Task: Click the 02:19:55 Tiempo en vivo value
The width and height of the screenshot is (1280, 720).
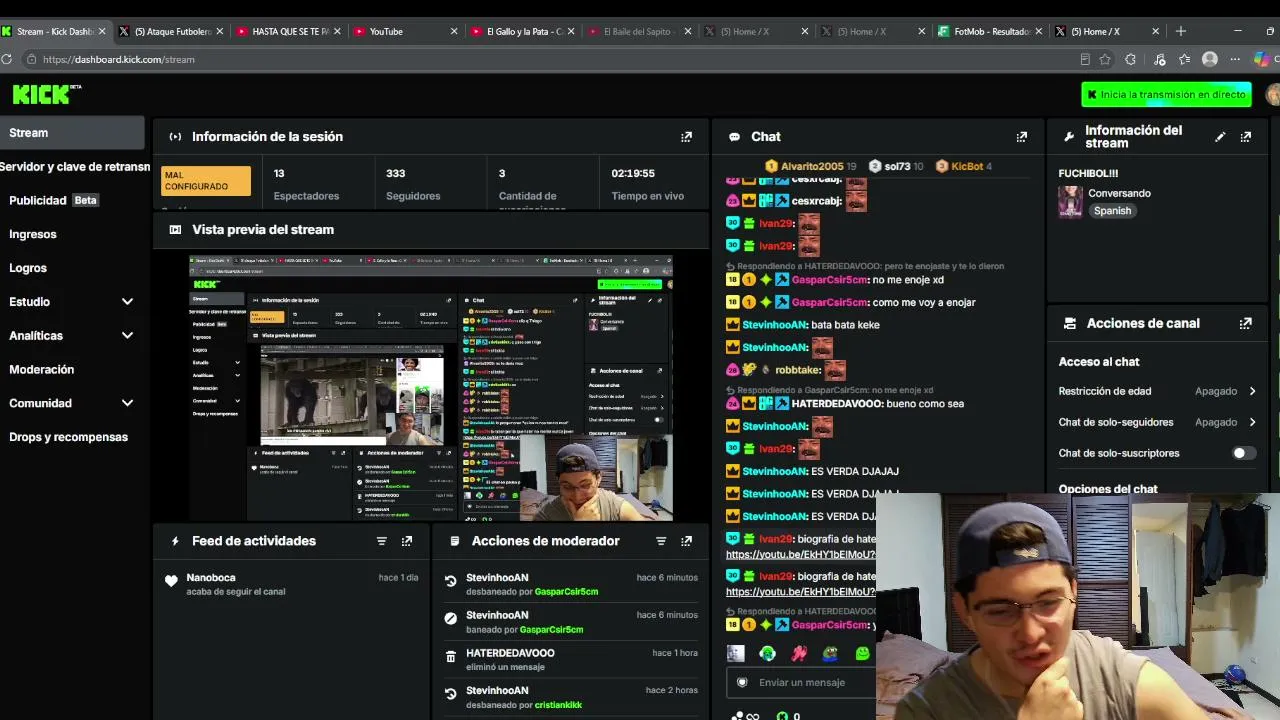Action: (x=633, y=173)
